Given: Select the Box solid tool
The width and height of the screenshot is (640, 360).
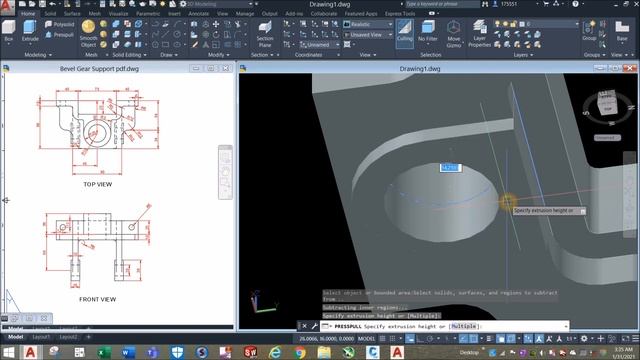Looking at the screenshot, I should point(9,31).
